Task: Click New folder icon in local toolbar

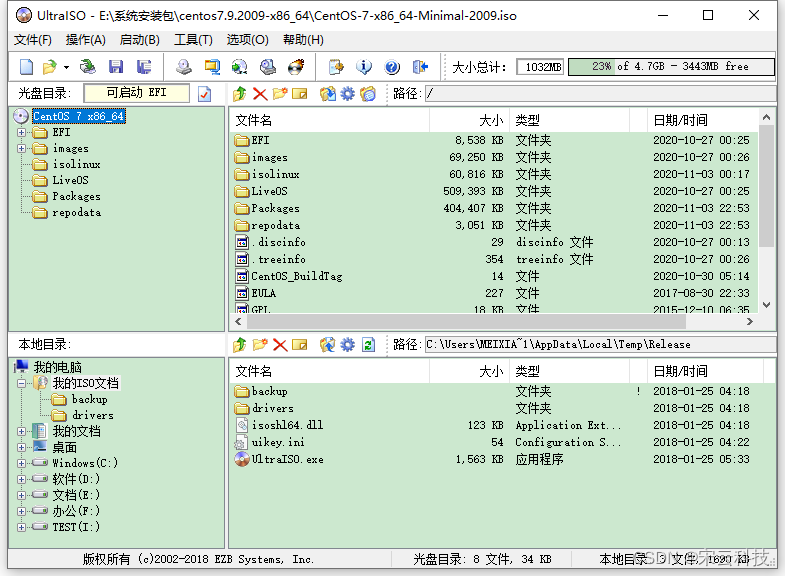Action: click(260, 345)
